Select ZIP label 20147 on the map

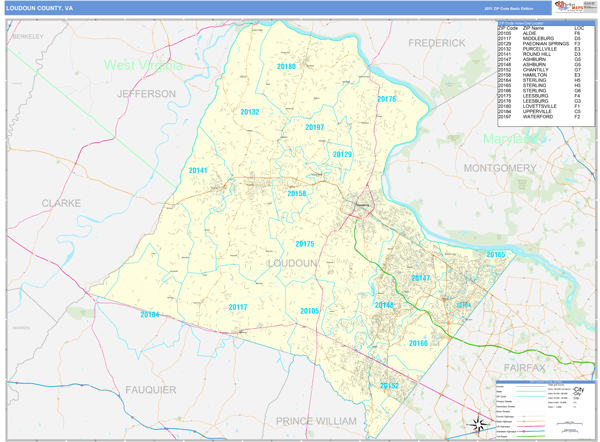coord(421,278)
